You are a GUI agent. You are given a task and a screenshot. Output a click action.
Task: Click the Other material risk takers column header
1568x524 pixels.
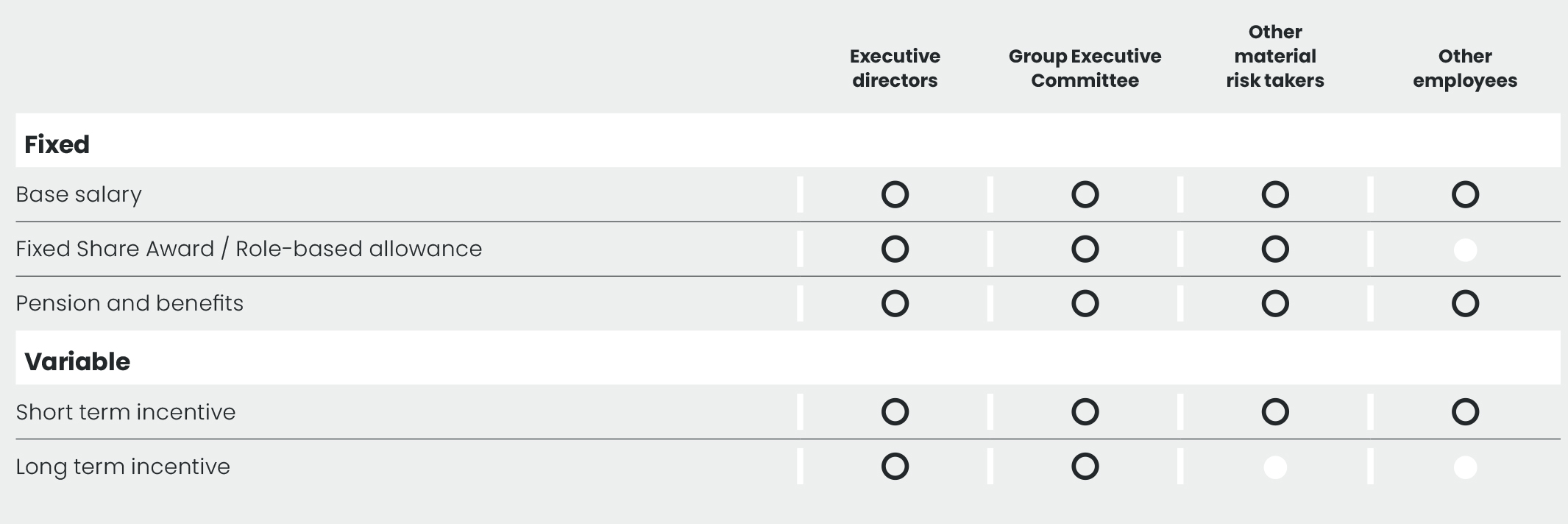tap(1275, 57)
